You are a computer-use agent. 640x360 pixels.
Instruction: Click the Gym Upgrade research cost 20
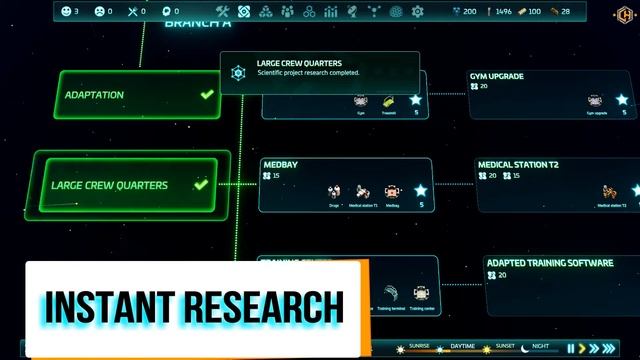[479, 86]
